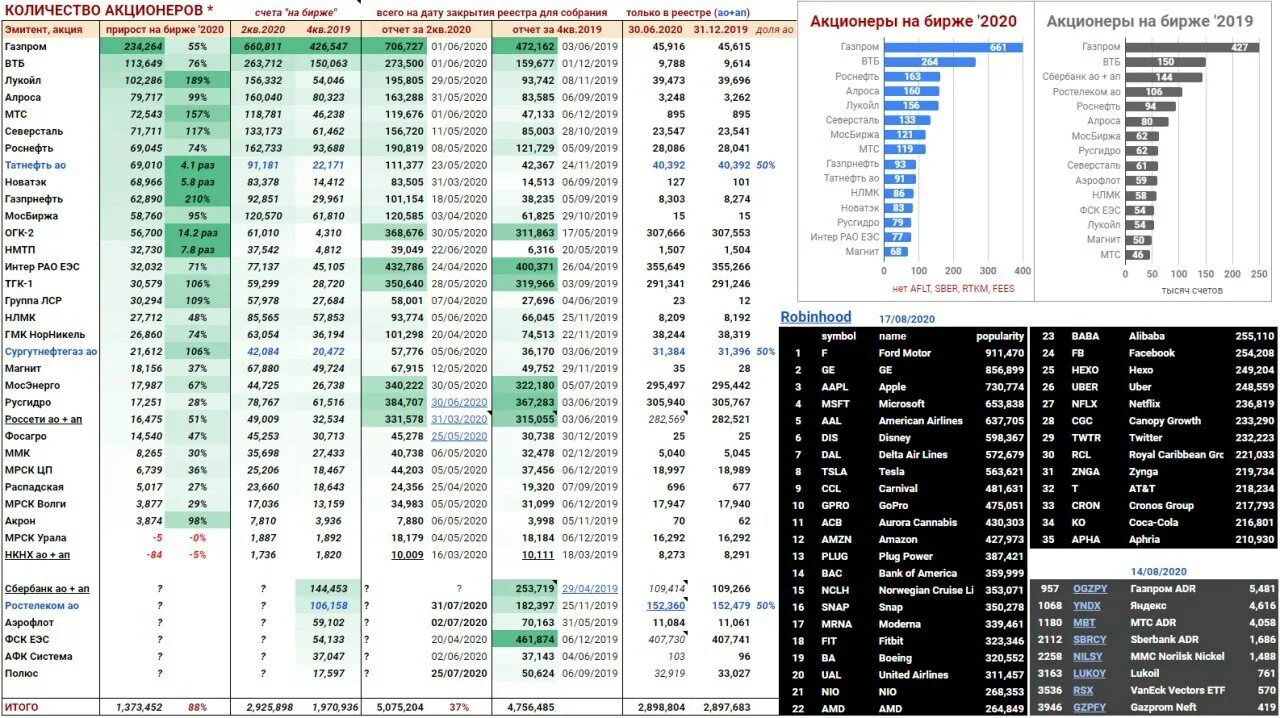Click underlined date 31/03/2020 in Россети row

click(458, 419)
